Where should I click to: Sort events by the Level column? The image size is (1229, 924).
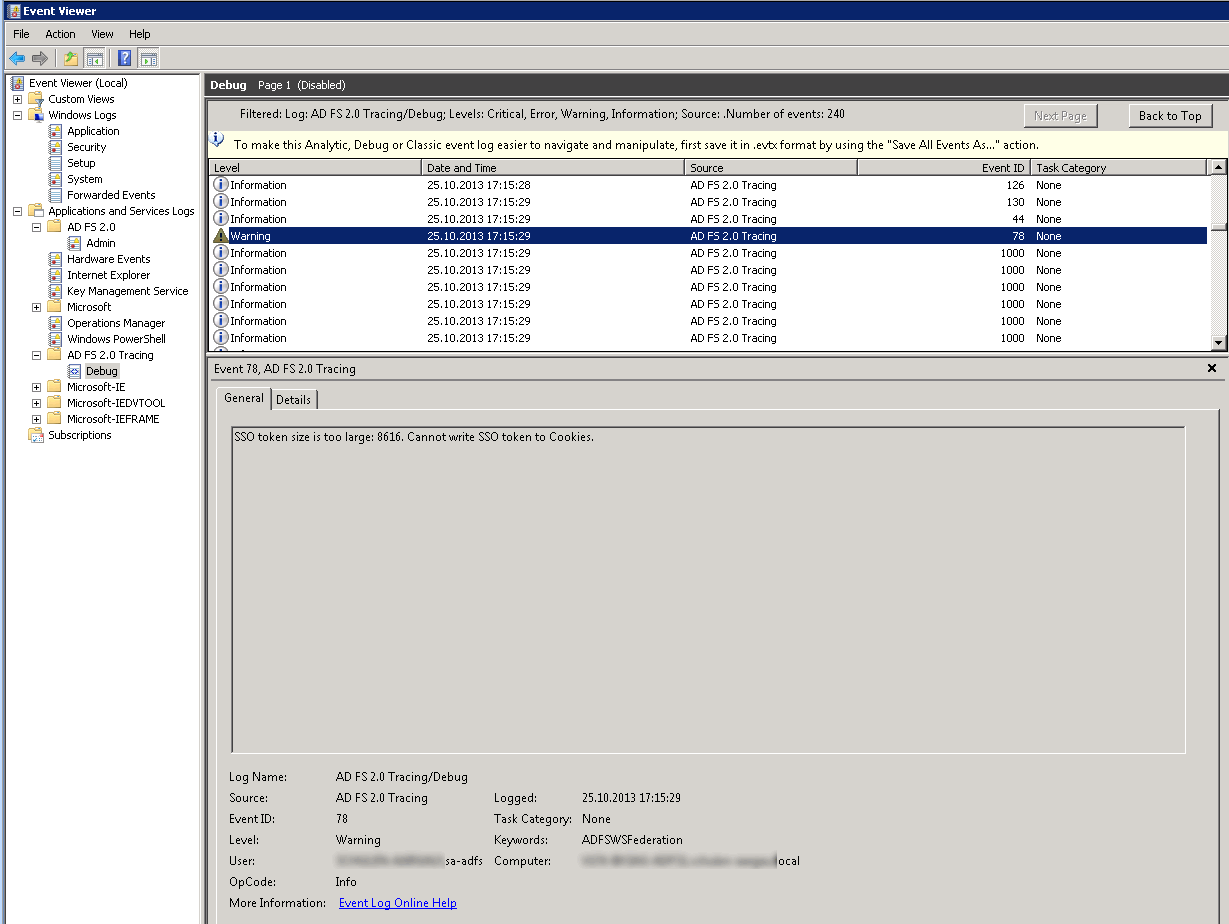pyautogui.click(x=315, y=168)
